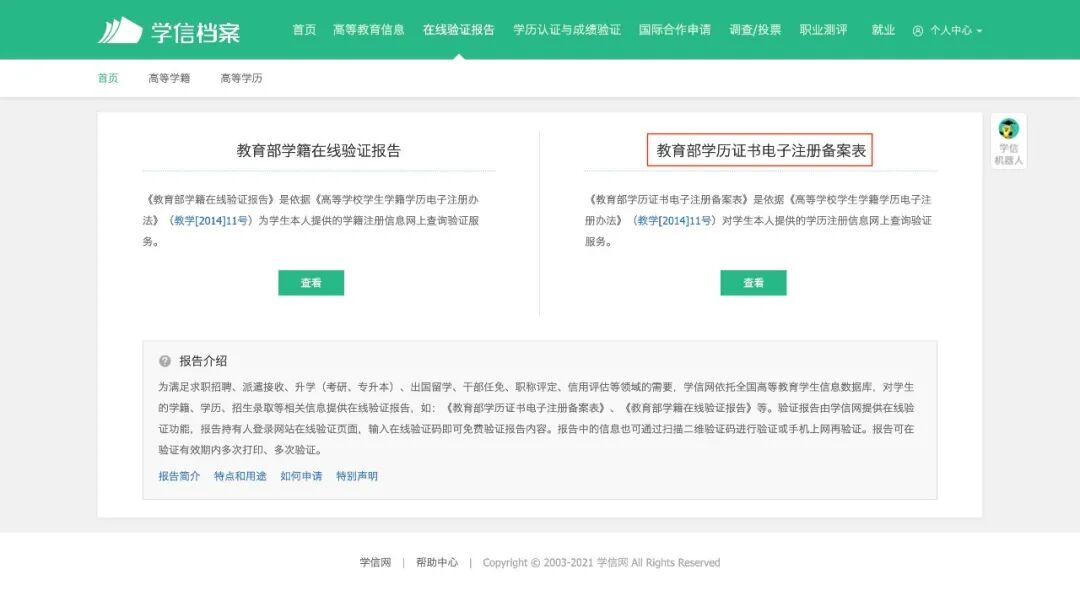This screenshot has height=591, width=1080.
Task: Open the 特别声明 link
Action: click(x=357, y=476)
